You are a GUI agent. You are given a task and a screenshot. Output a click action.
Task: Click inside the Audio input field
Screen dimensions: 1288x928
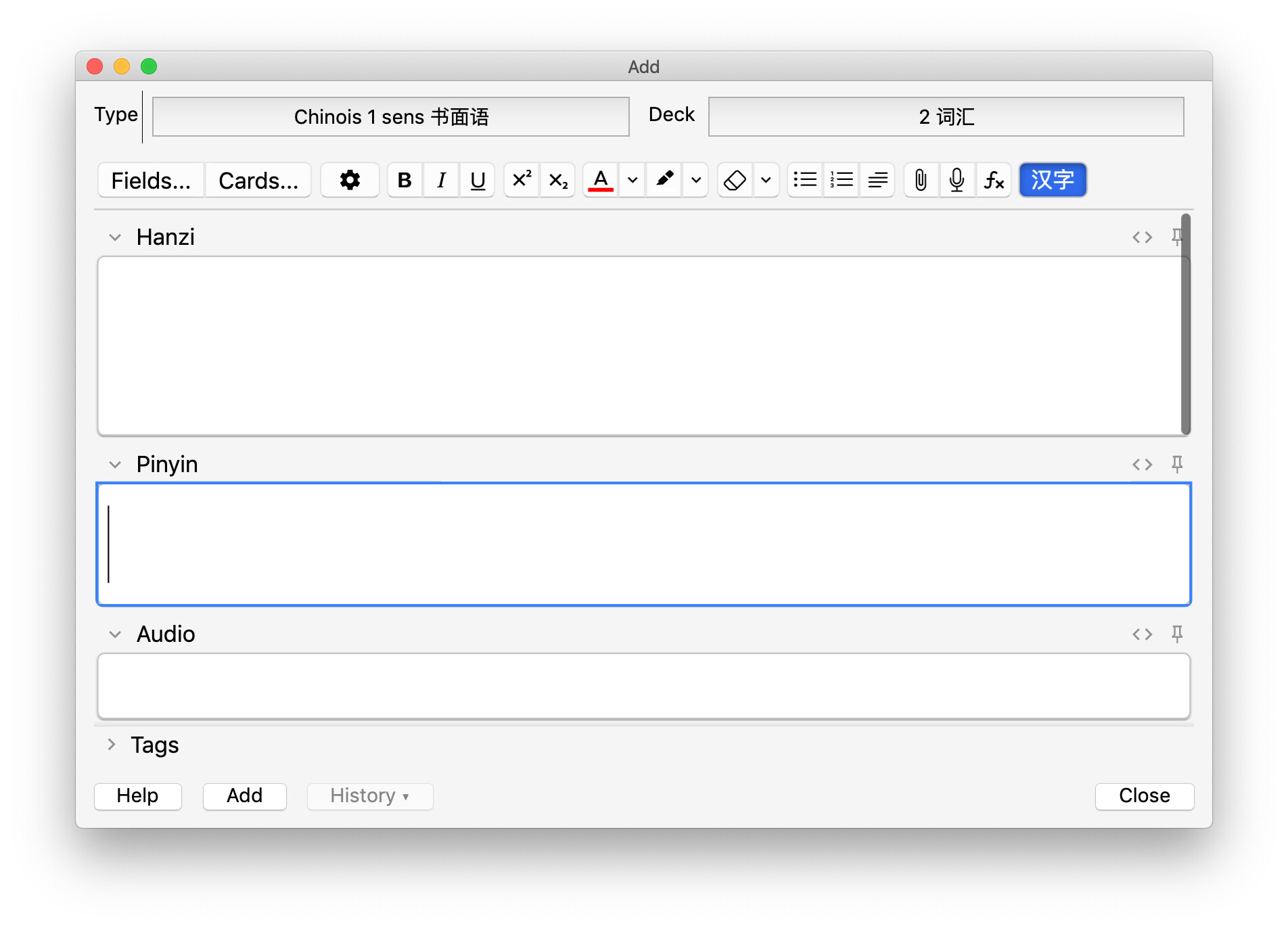pos(643,686)
